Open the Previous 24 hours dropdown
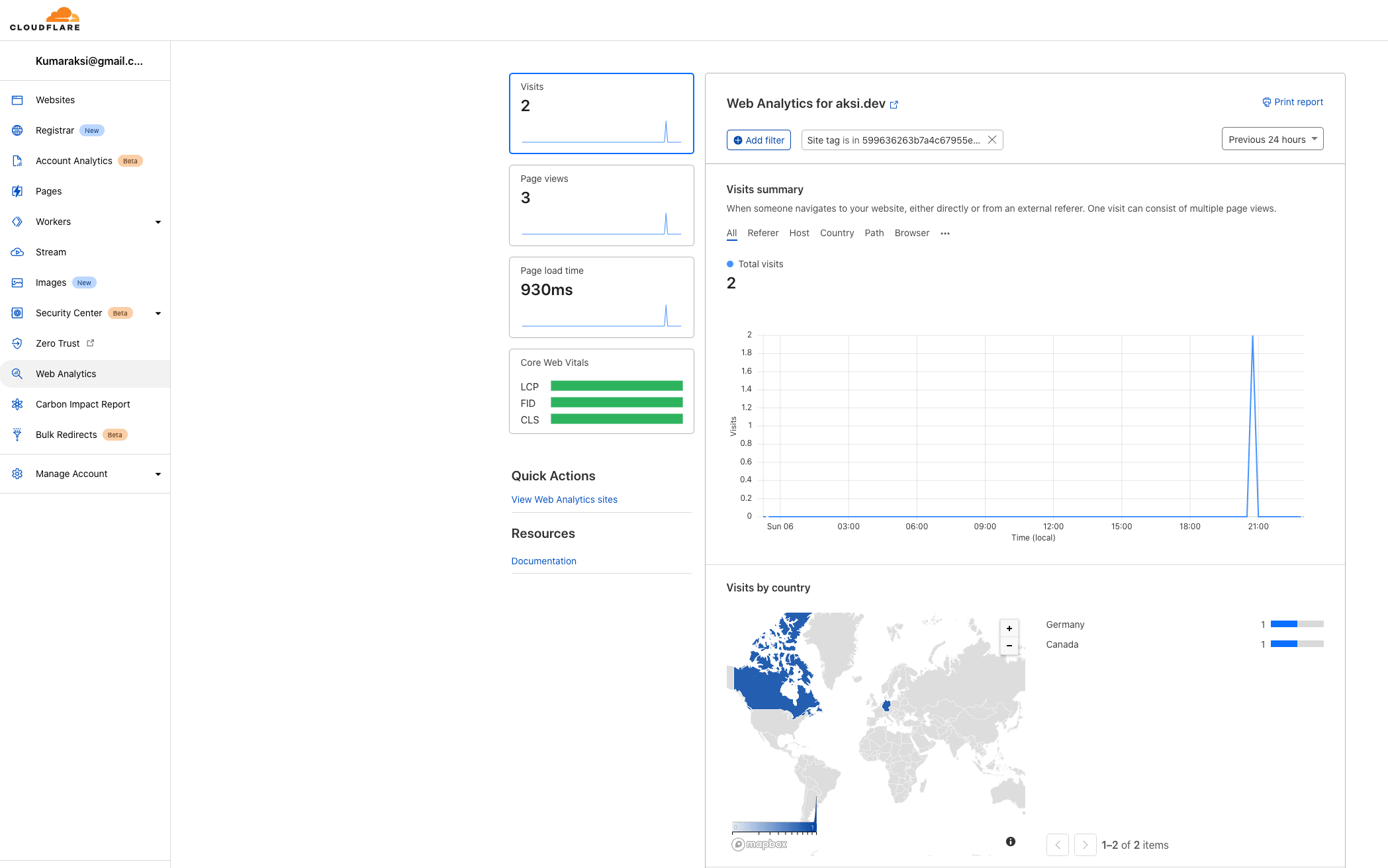 coord(1272,139)
